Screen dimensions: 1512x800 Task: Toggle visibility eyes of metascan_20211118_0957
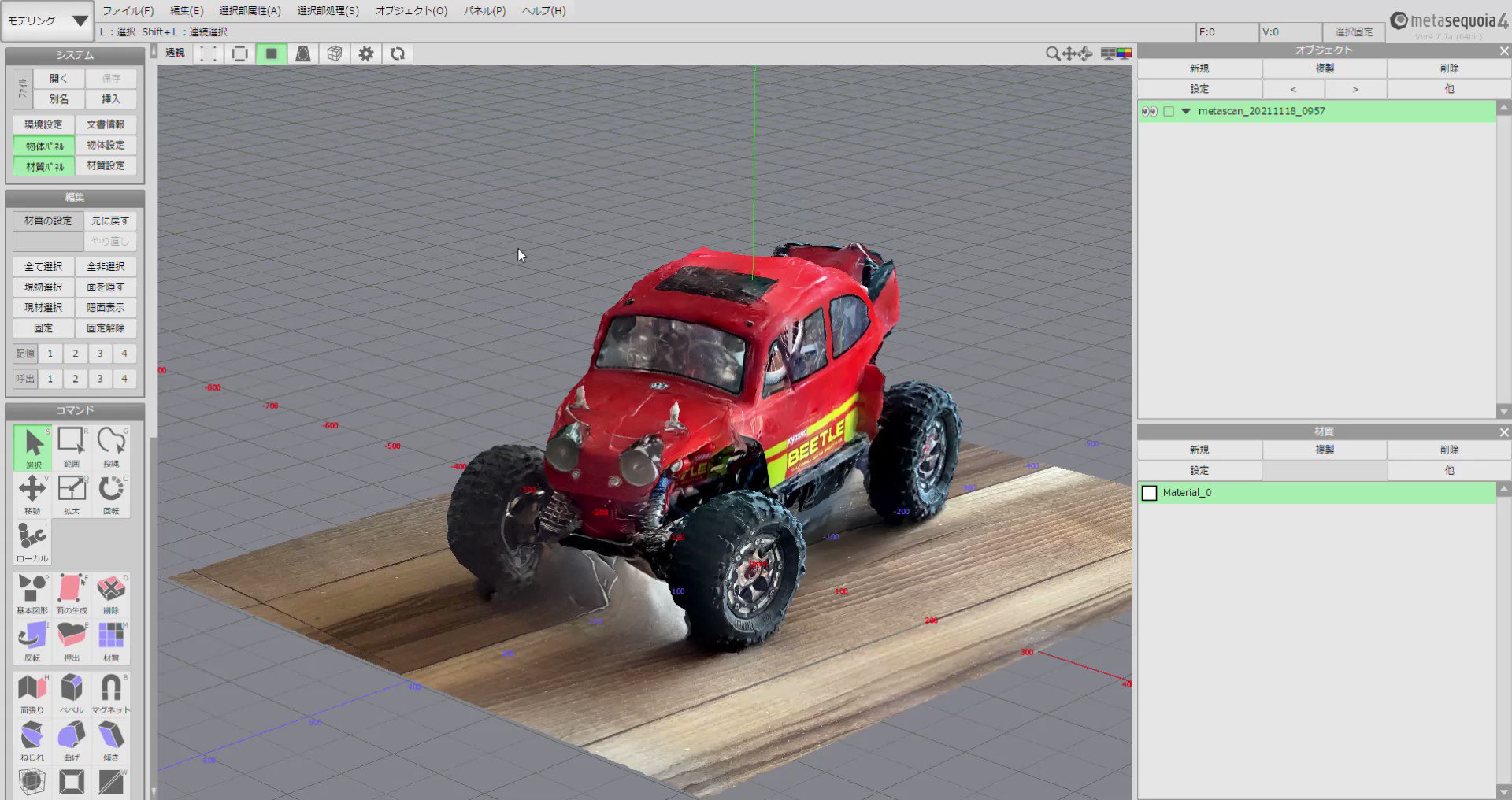(1149, 111)
